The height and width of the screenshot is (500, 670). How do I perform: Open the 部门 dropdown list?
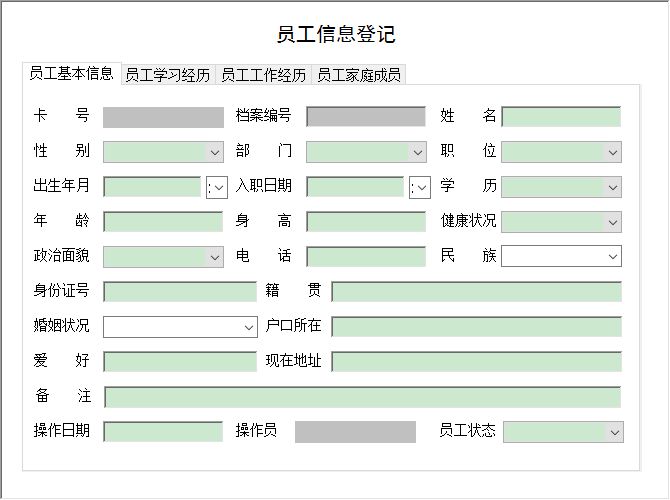point(417,152)
